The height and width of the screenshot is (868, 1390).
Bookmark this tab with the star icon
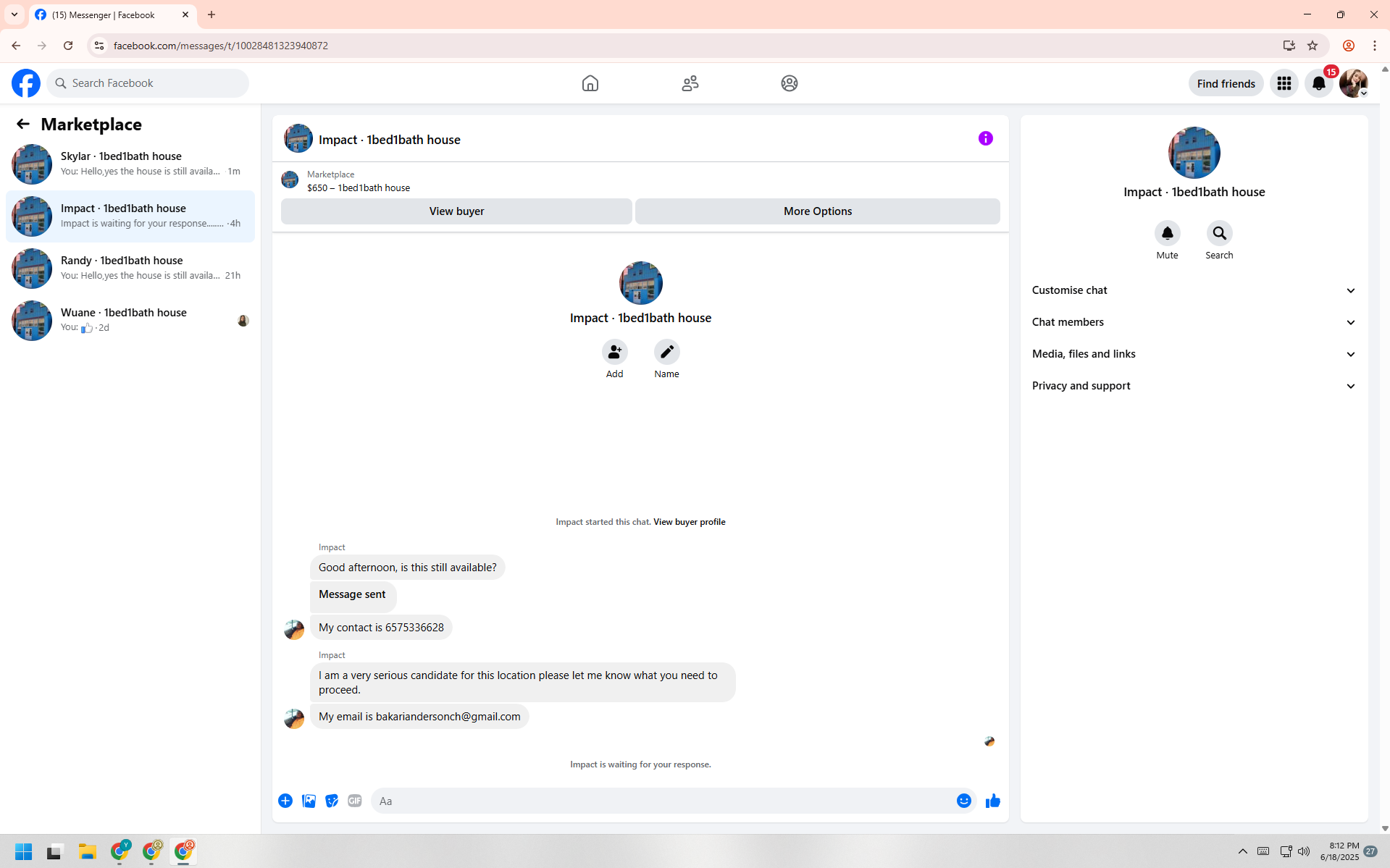(1312, 46)
